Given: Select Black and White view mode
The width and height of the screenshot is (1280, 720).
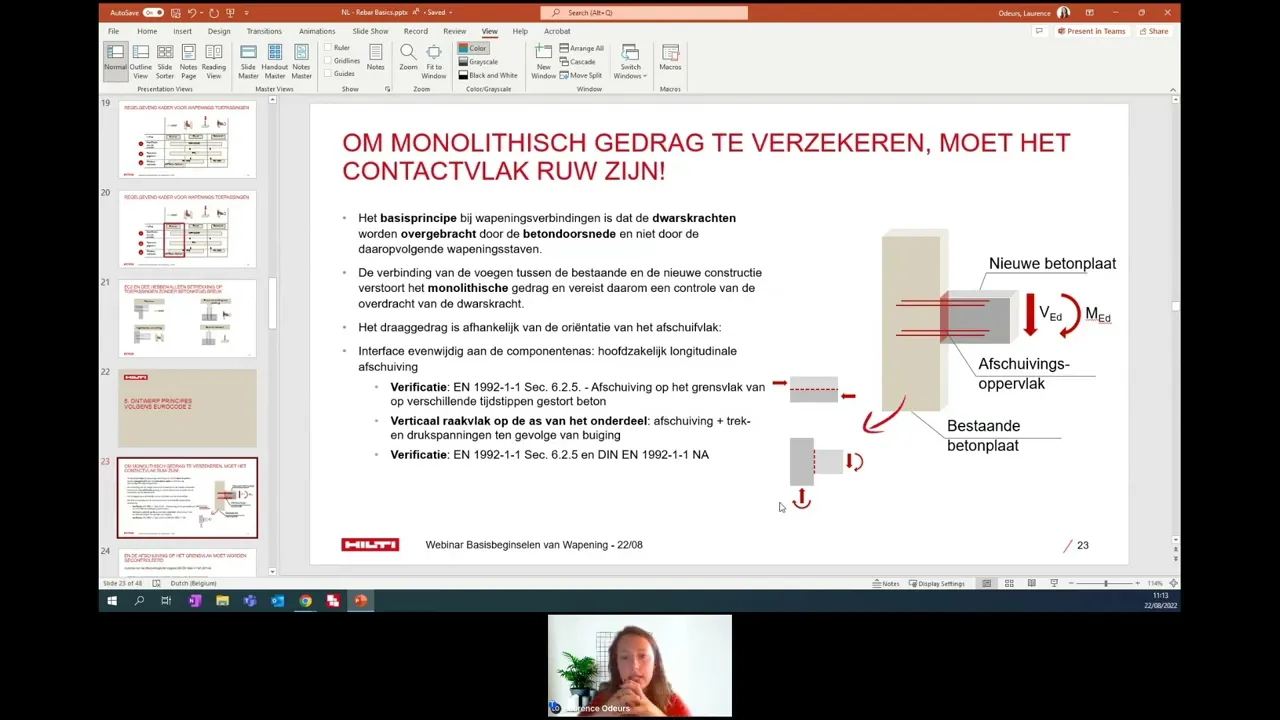Looking at the screenshot, I should click(488, 75).
